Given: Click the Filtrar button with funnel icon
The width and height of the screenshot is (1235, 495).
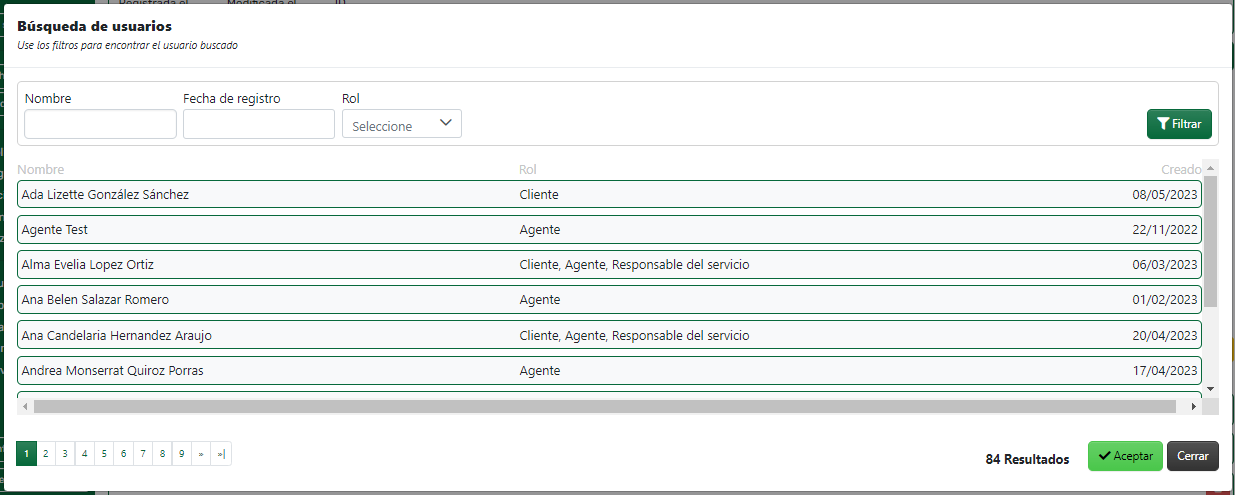Looking at the screenshot, I should (x=1179, y=124).
